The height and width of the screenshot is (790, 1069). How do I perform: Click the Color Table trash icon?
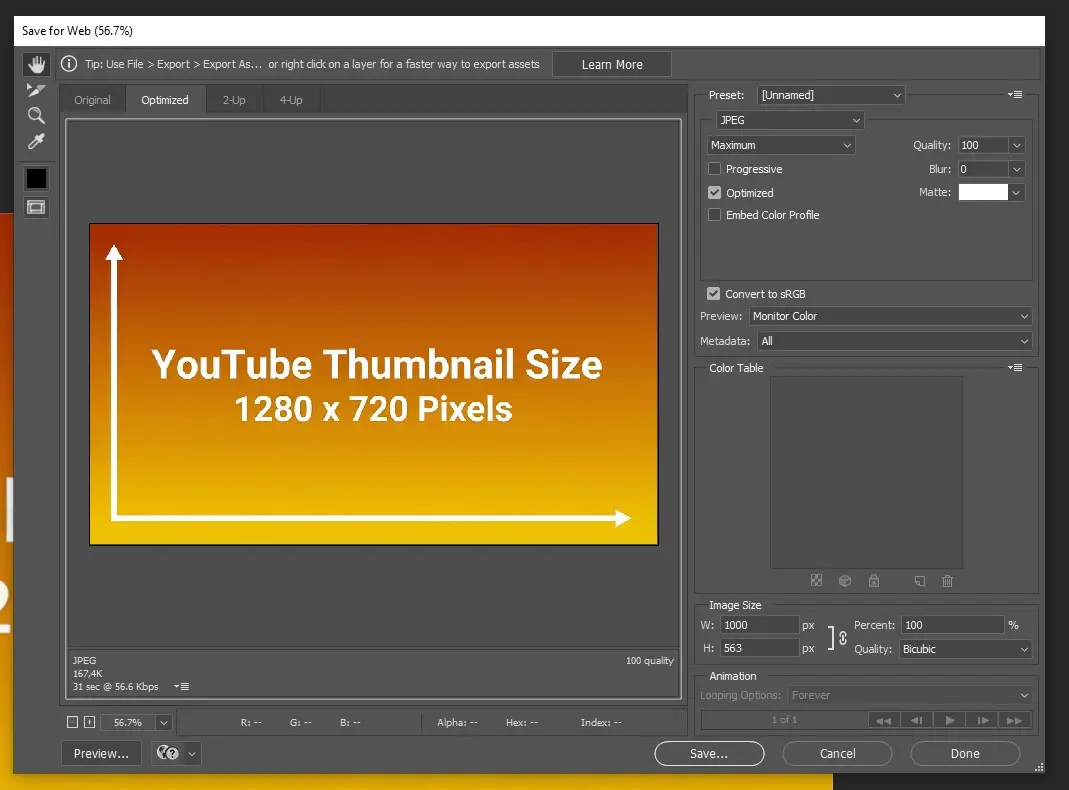point(947,580)
